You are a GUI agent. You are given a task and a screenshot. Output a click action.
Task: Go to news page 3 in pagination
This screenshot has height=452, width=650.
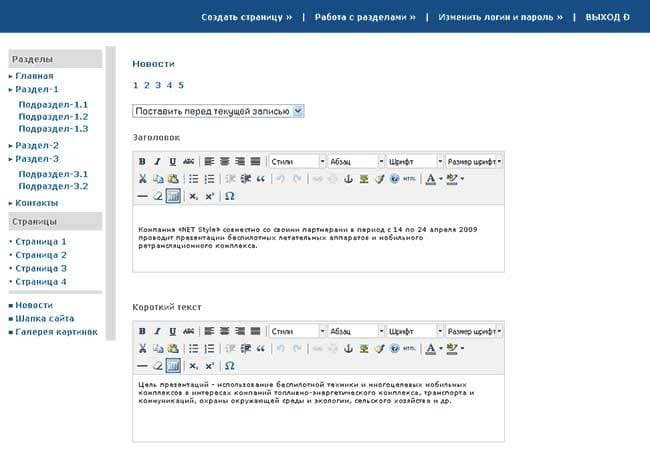coord(158,85)
